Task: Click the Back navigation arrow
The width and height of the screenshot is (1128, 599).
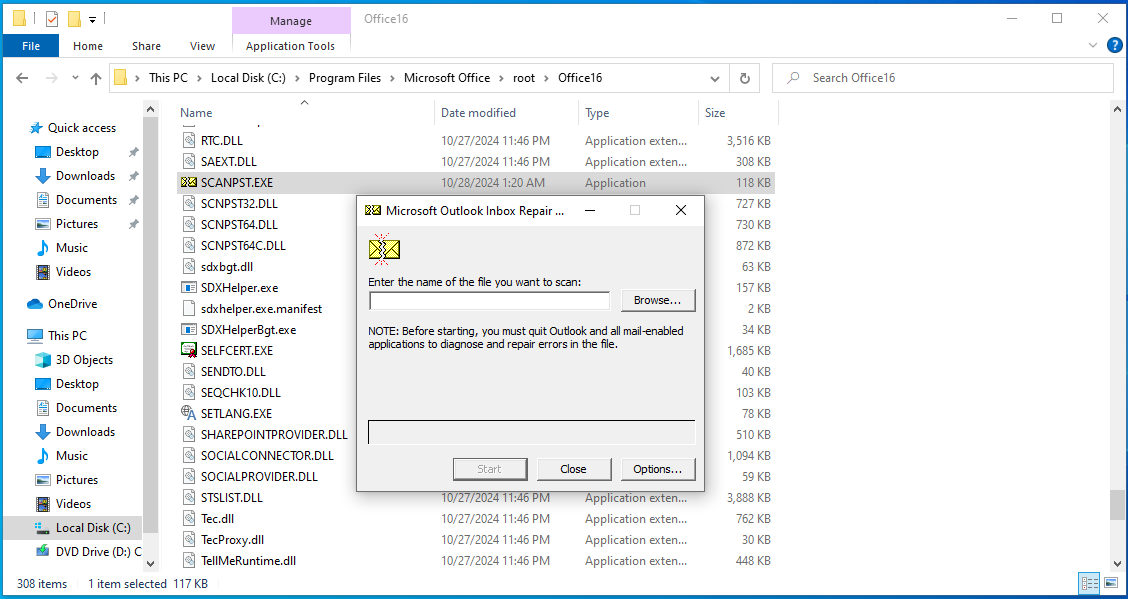Action: [x=22, y=78]
